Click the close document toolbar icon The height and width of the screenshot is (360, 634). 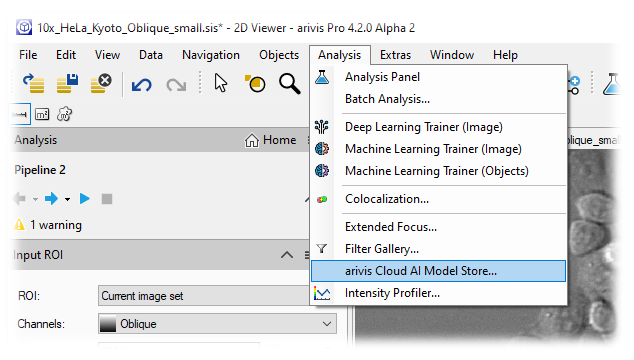[x=101, y=83]
